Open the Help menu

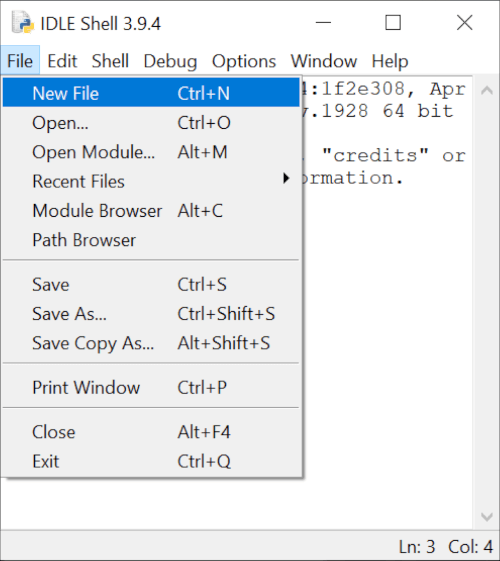(x=390, y=61)
